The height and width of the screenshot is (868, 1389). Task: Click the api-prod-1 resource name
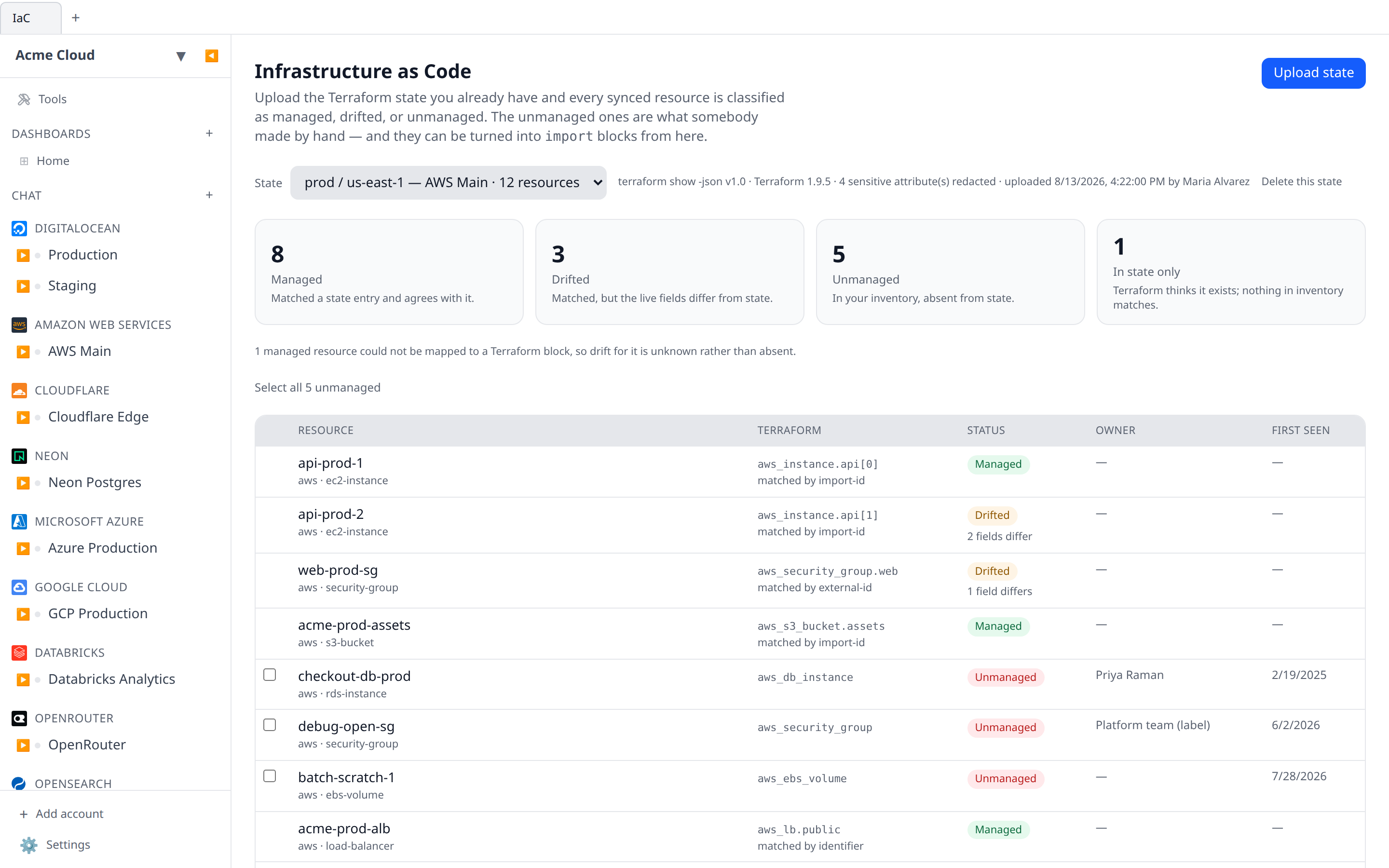[330, 463]
